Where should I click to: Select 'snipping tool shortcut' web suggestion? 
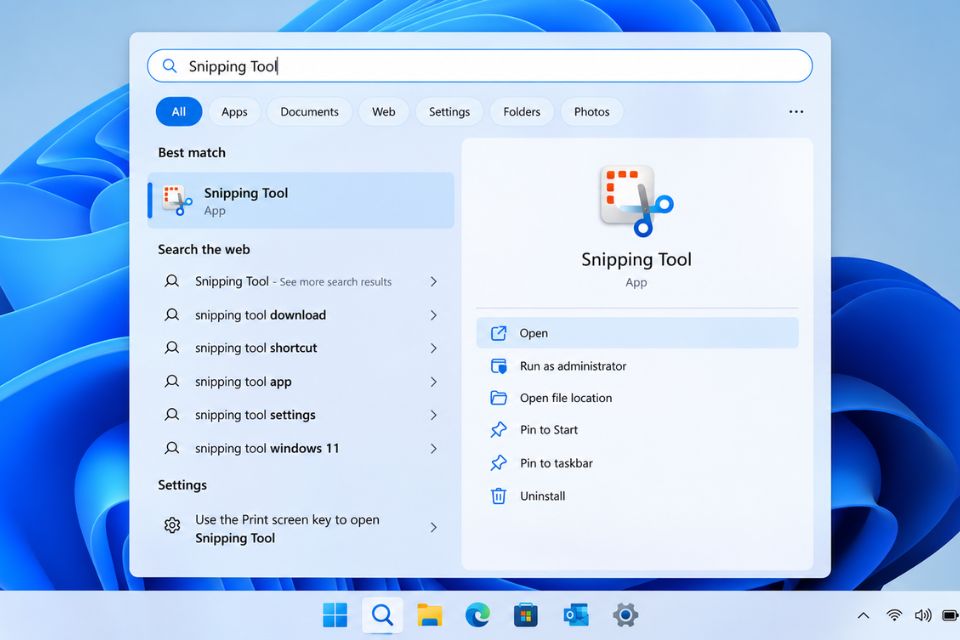[301, 348]
